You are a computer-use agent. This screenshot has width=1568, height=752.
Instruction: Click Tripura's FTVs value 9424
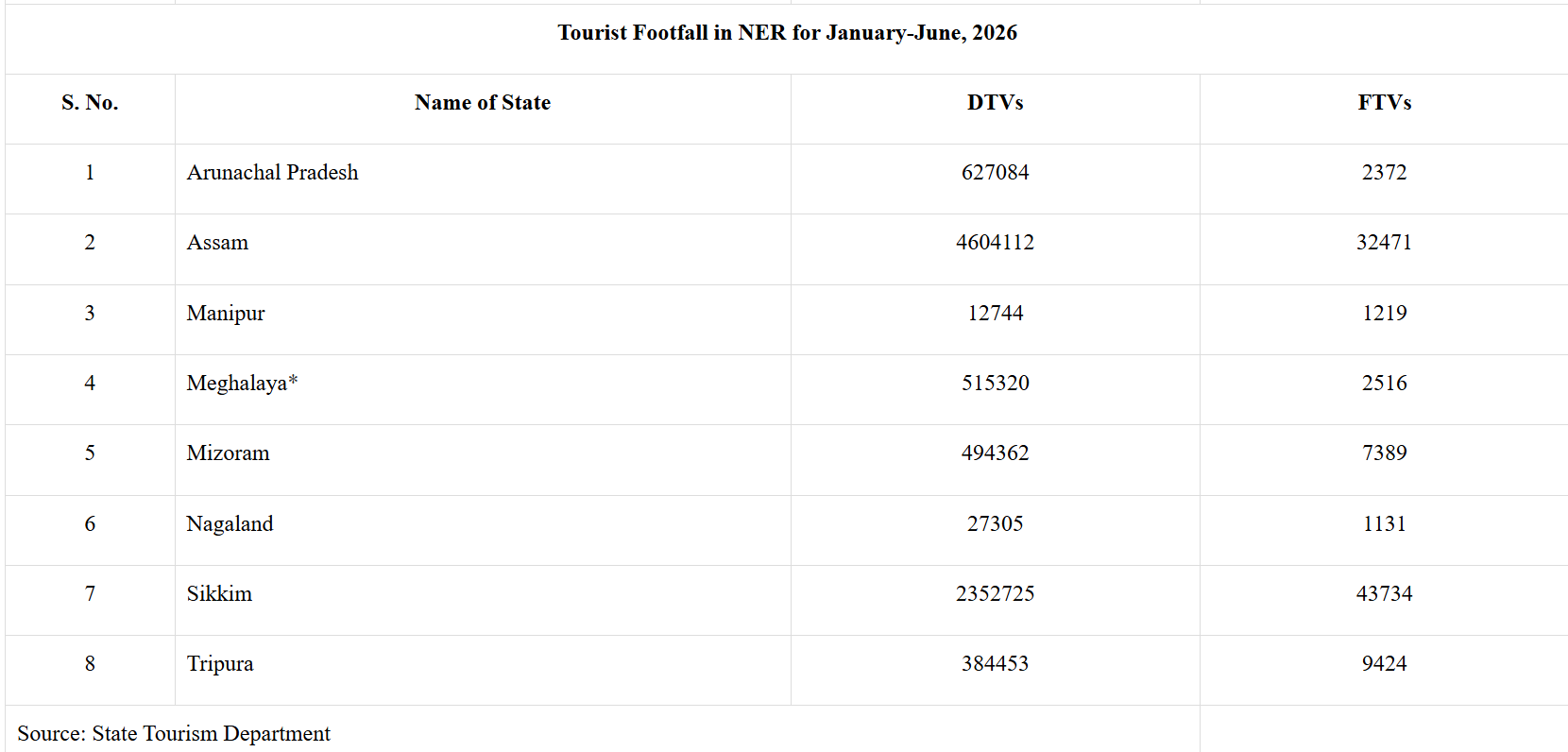[x=1385, y=663]
